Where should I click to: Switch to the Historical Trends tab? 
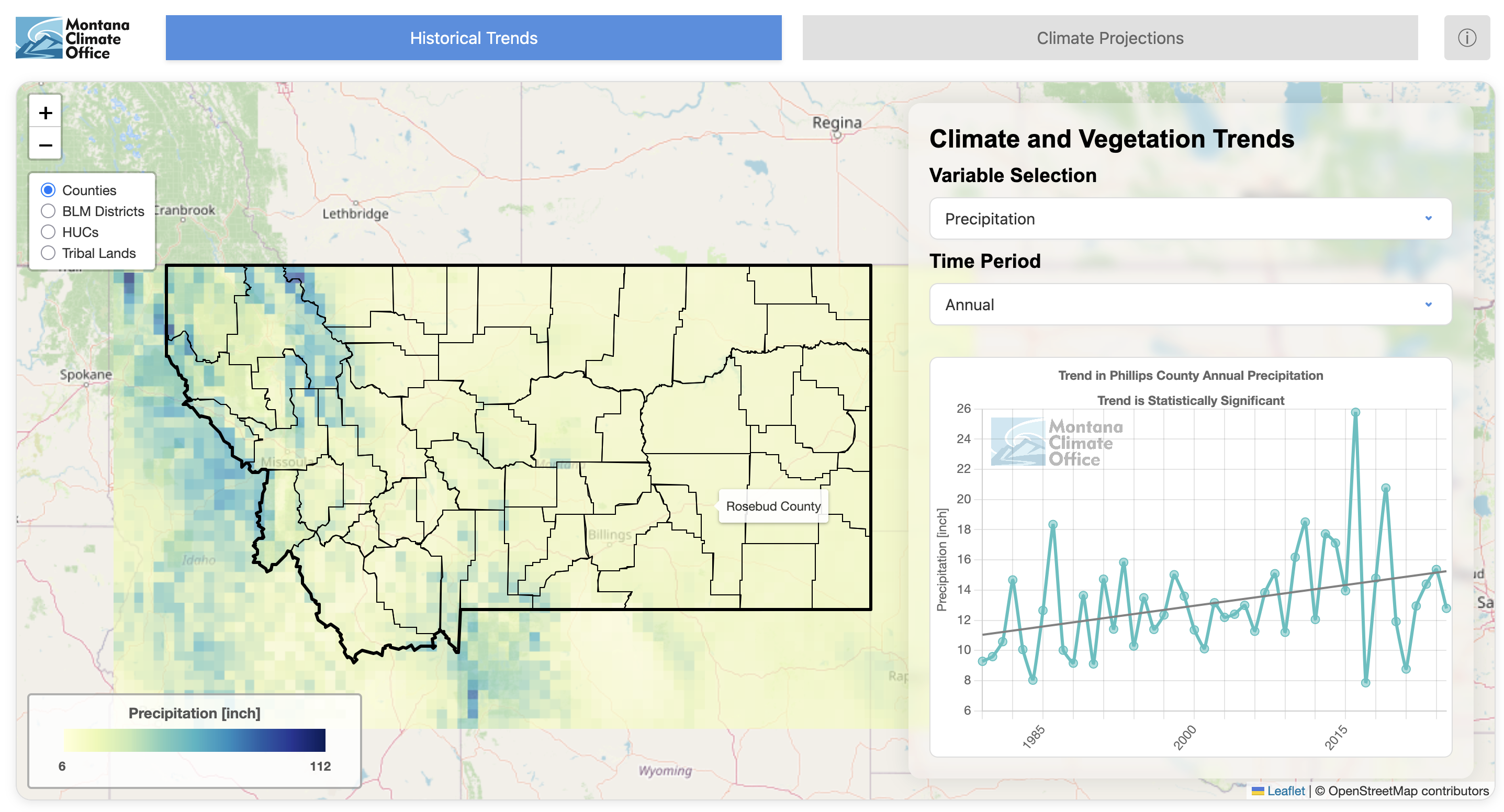click(473, 38)
